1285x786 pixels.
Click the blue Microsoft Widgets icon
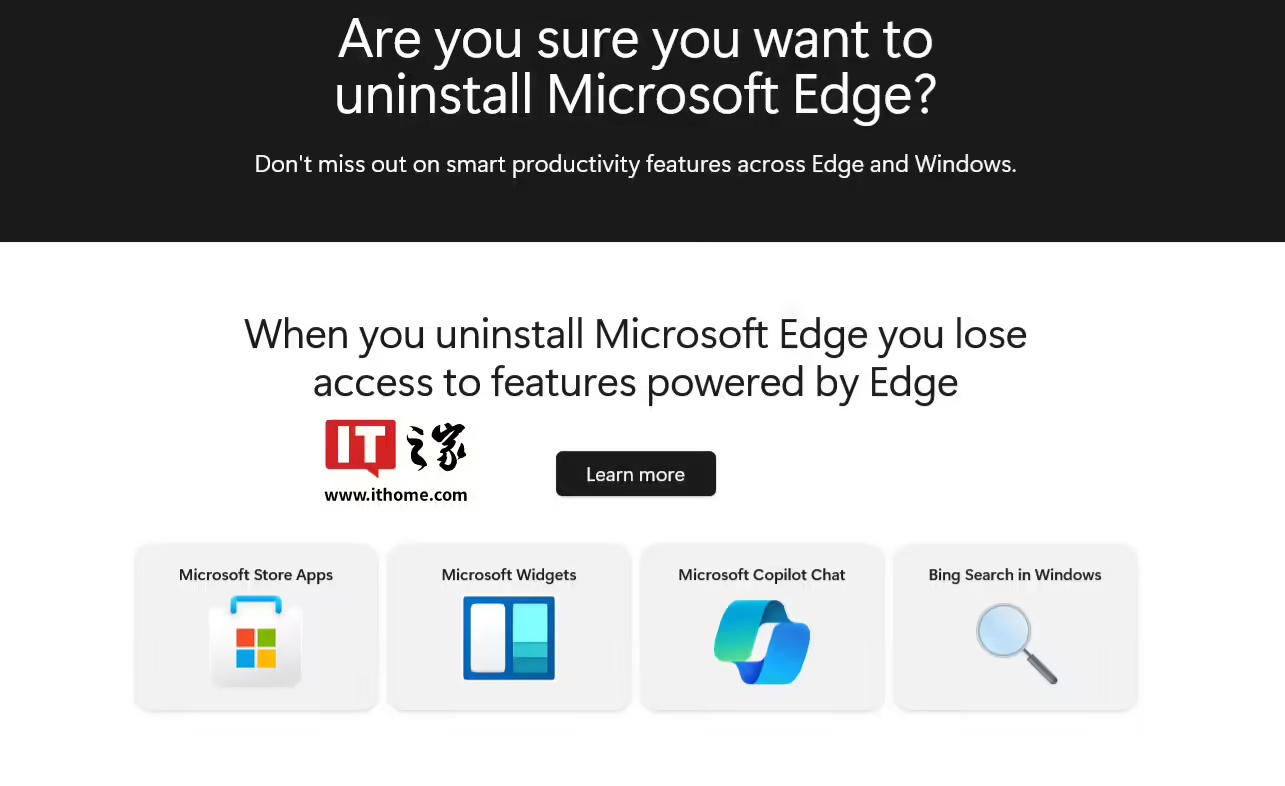pos(509,638)
